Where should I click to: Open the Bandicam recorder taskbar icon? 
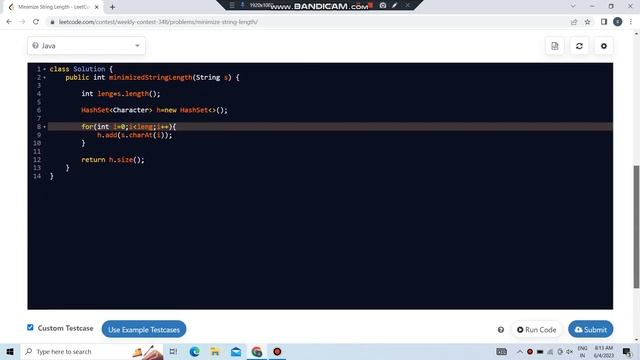tap(277, 351)
